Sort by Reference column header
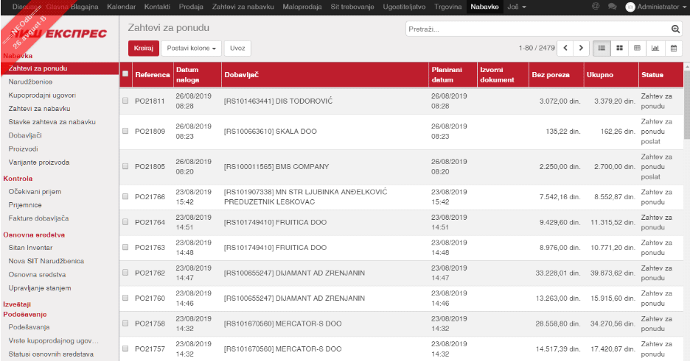690x361 pixels. [x=152, y=74]
